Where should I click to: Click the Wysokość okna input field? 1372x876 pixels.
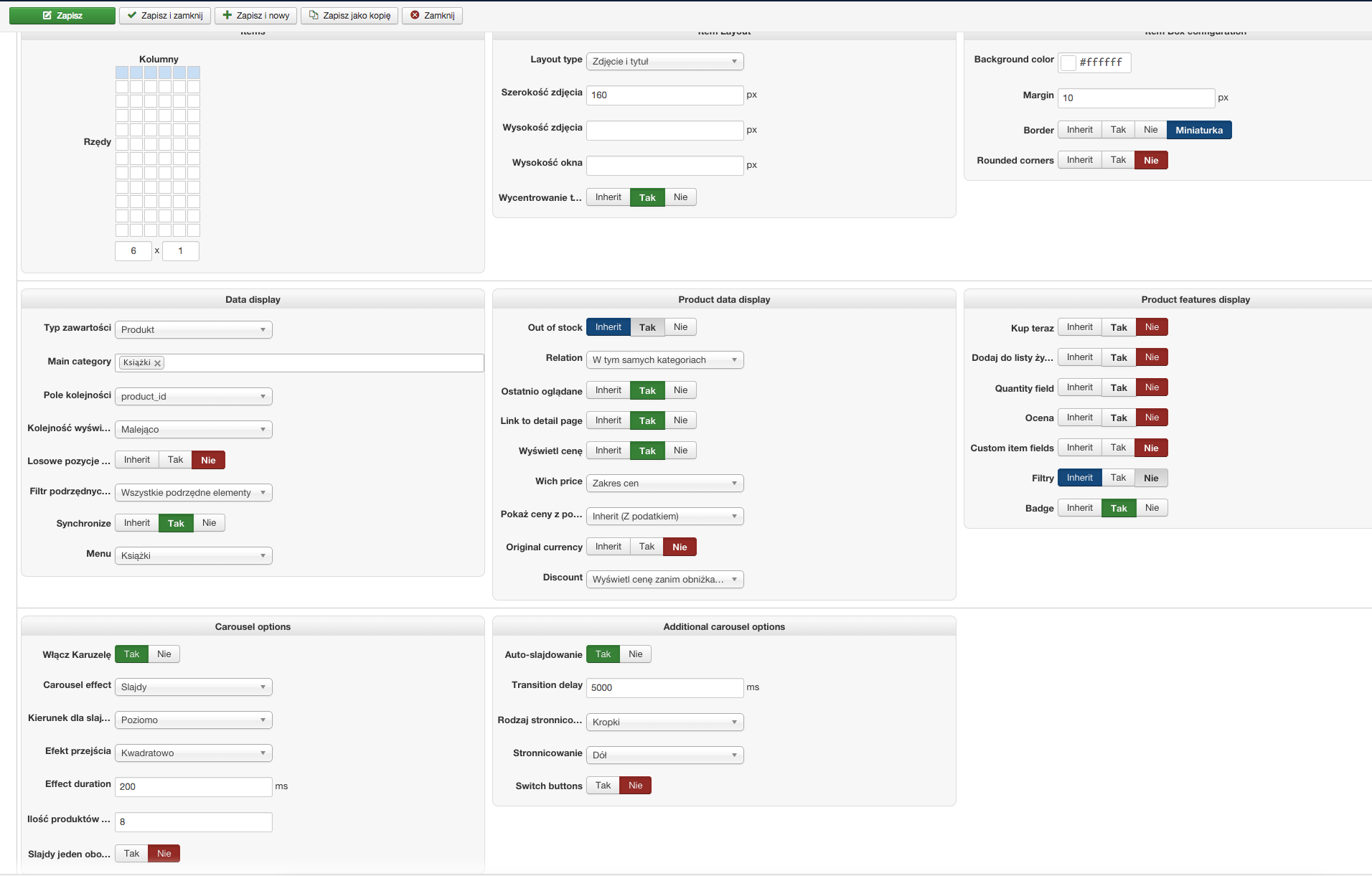pos(665,166)
